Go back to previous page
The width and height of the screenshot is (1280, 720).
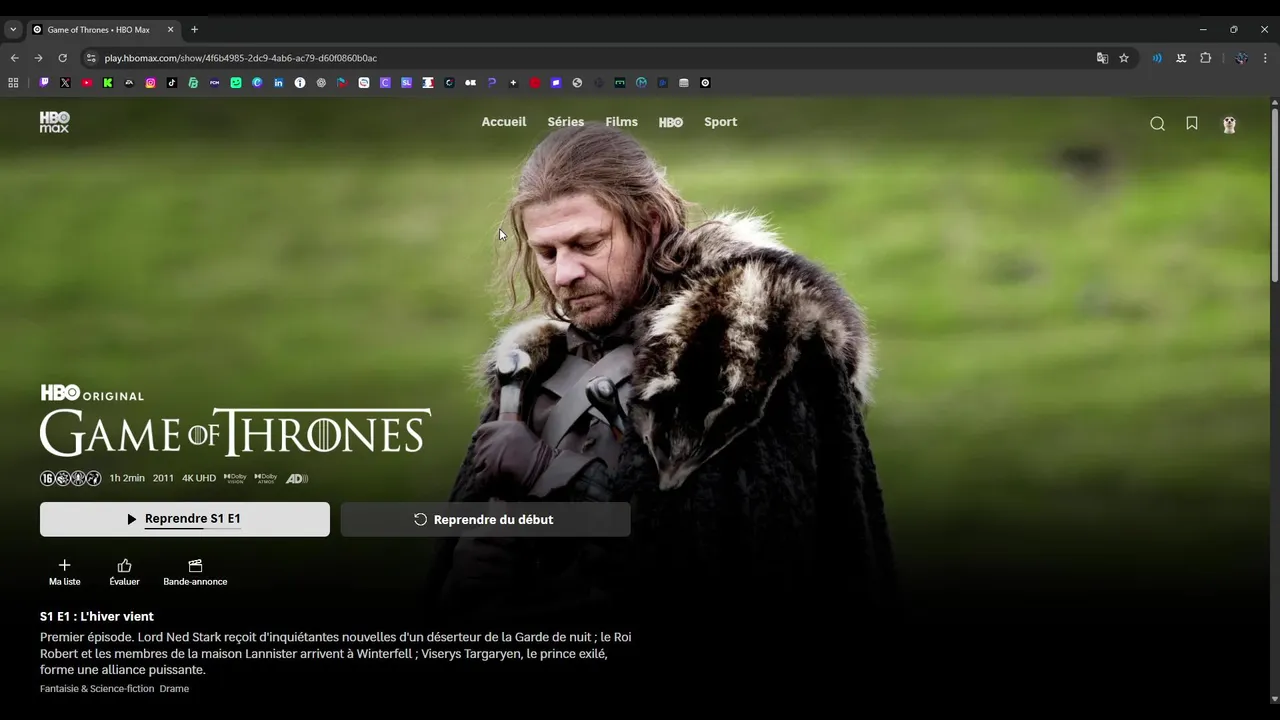click(14, 58)
